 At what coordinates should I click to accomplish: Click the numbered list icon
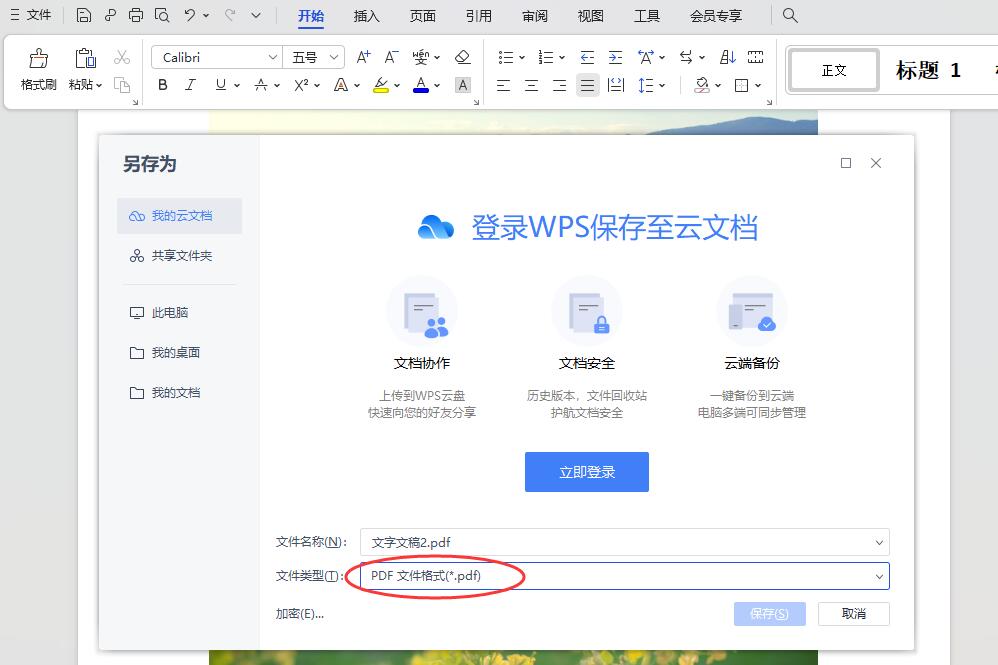(545, 57)
